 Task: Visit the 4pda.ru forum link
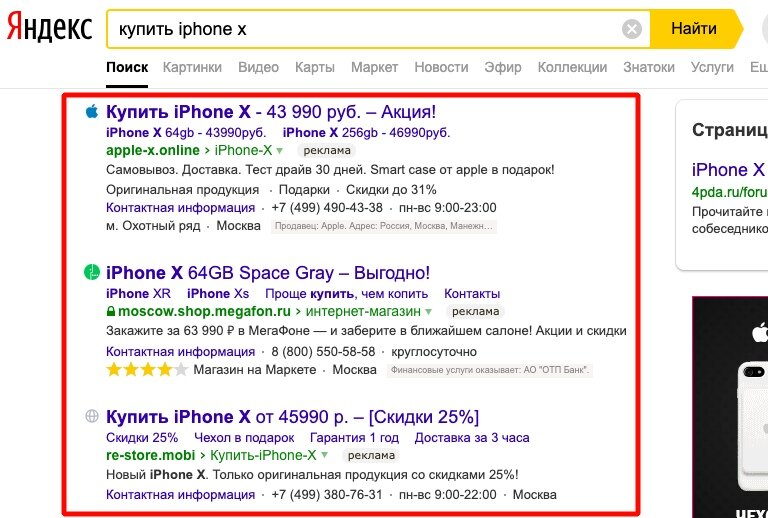point(729,192)
